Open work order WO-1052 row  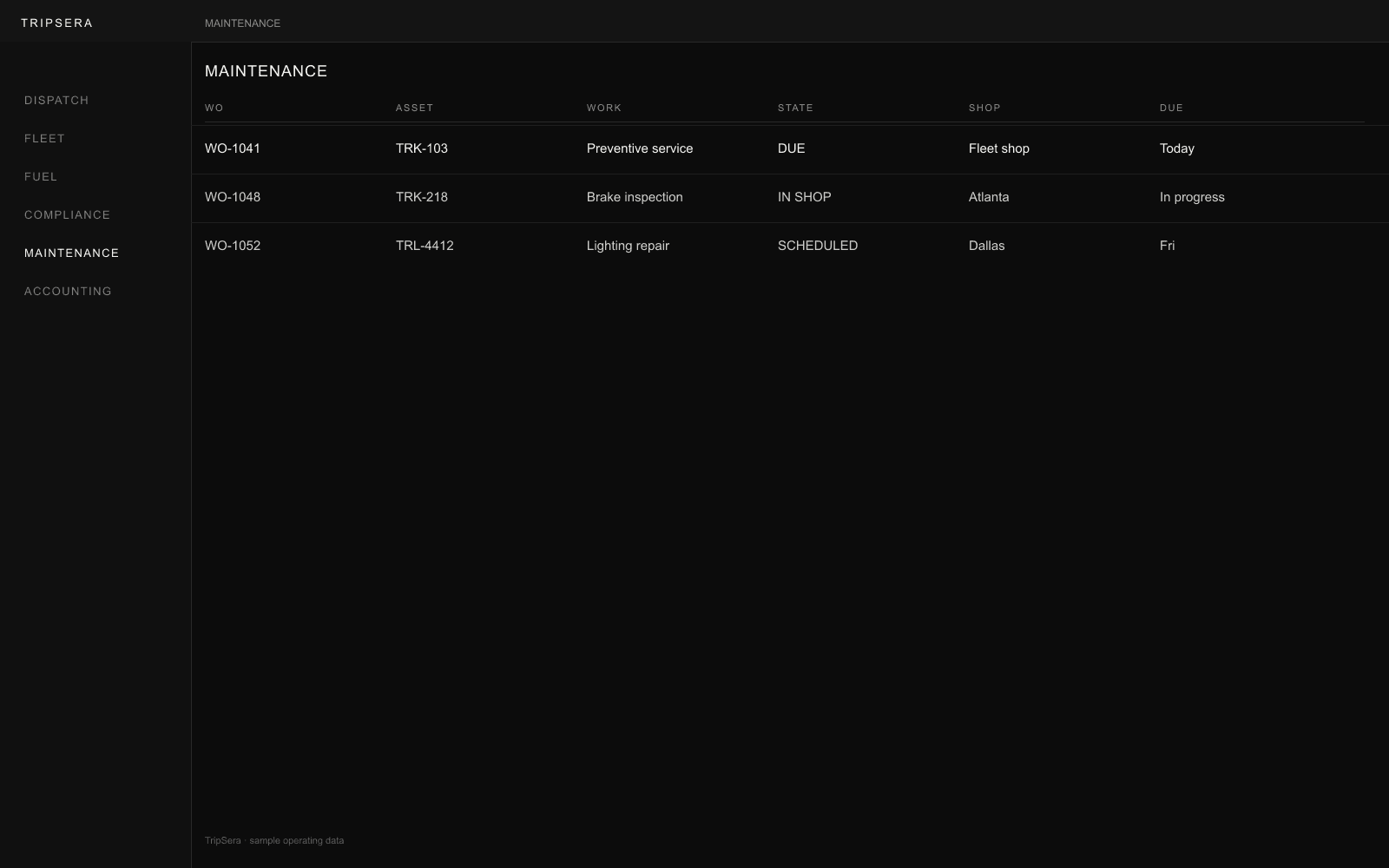point(790,247)
